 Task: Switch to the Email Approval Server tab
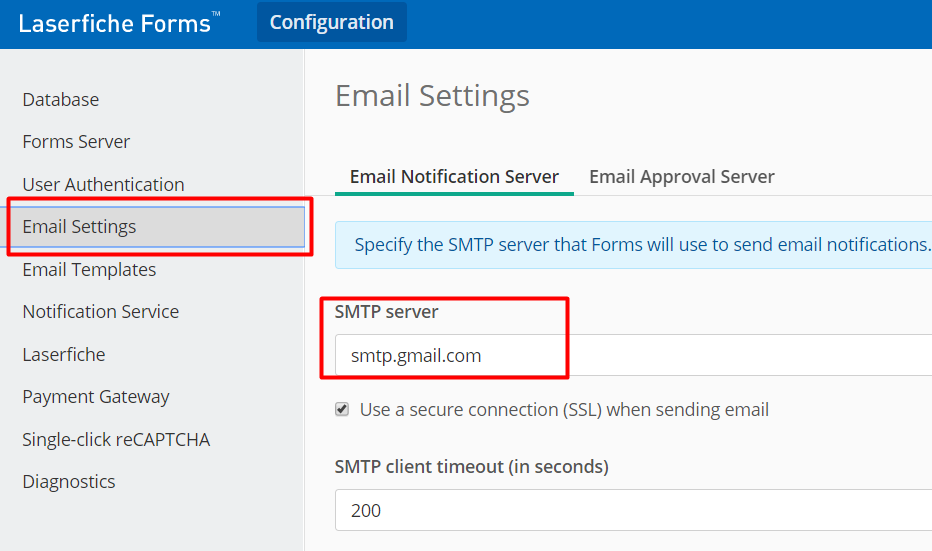click(x=682, y=177)
